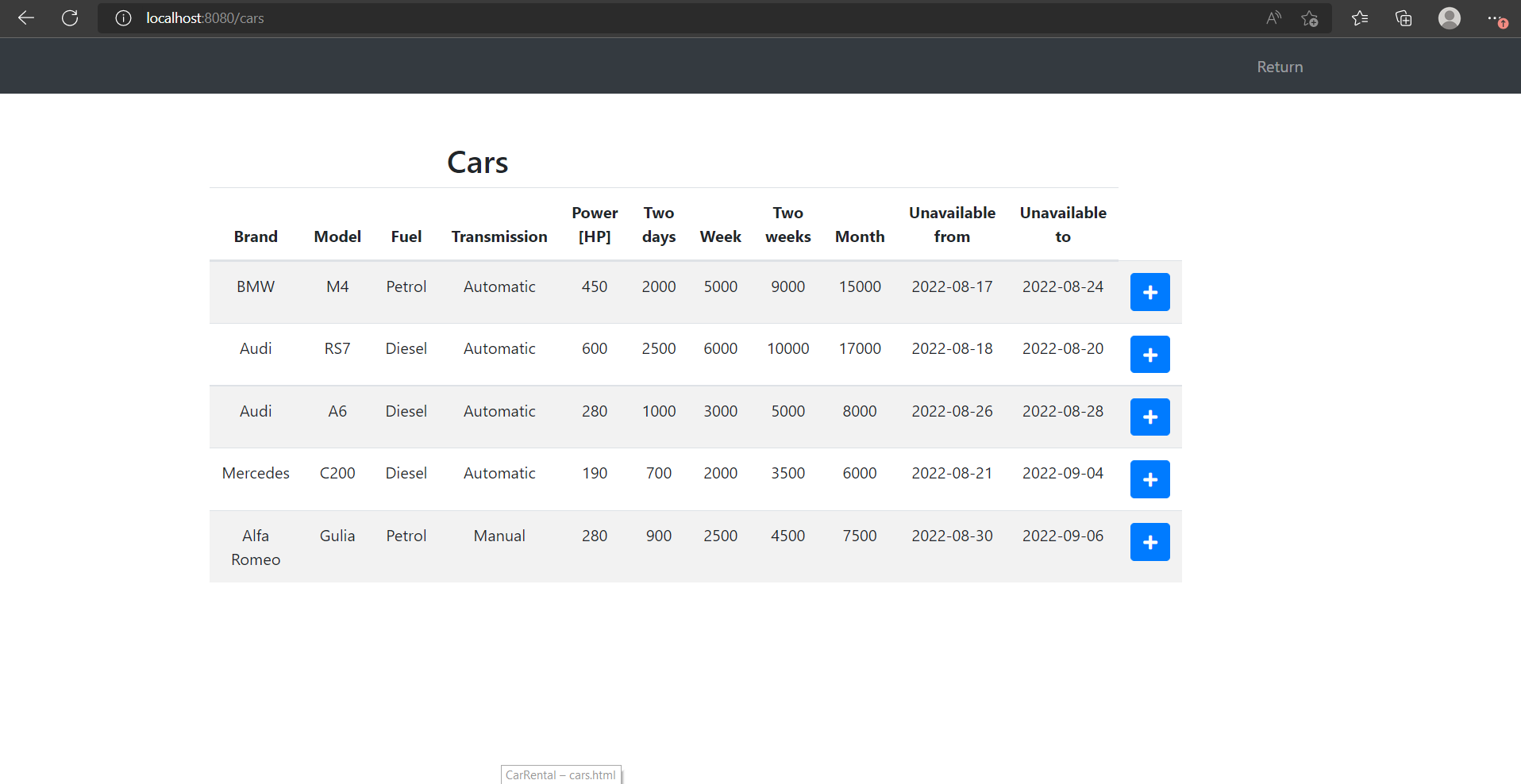Click the plus button for Audi A6
This screenshot has height=784, width=1521.
(x=1149, y=417)
